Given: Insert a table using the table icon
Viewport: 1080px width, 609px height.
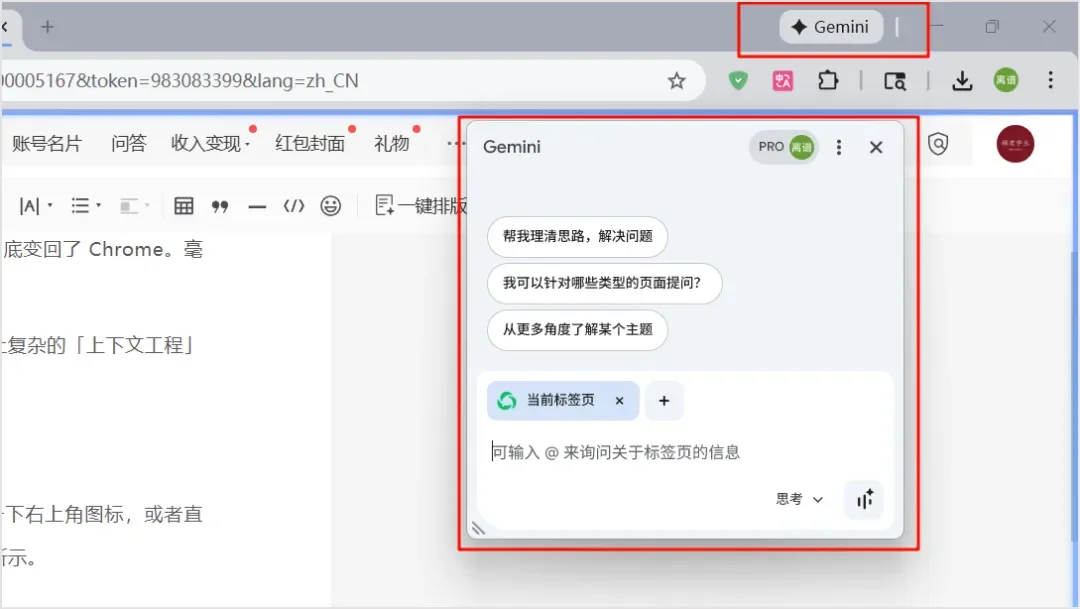Looking at the screenshot, I should point(183,205).
